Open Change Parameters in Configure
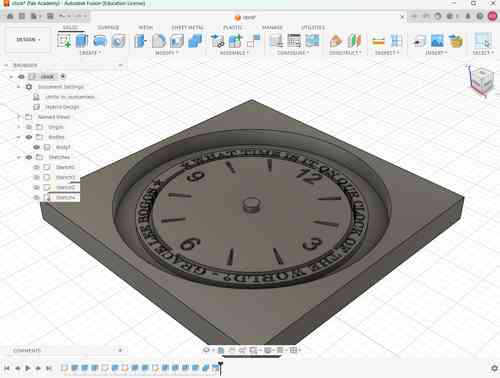Image resolution: width=500 pixels, height=378 pixels. (x=294, y=41)
